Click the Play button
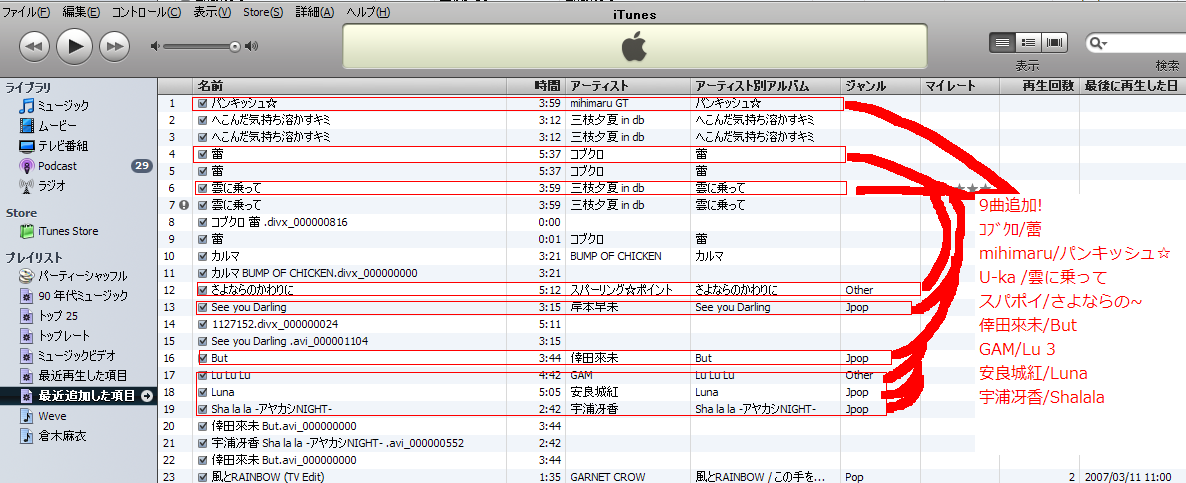Image resolution: width=1186 pixels, height=483 pixels. click(x=74, y=46)
